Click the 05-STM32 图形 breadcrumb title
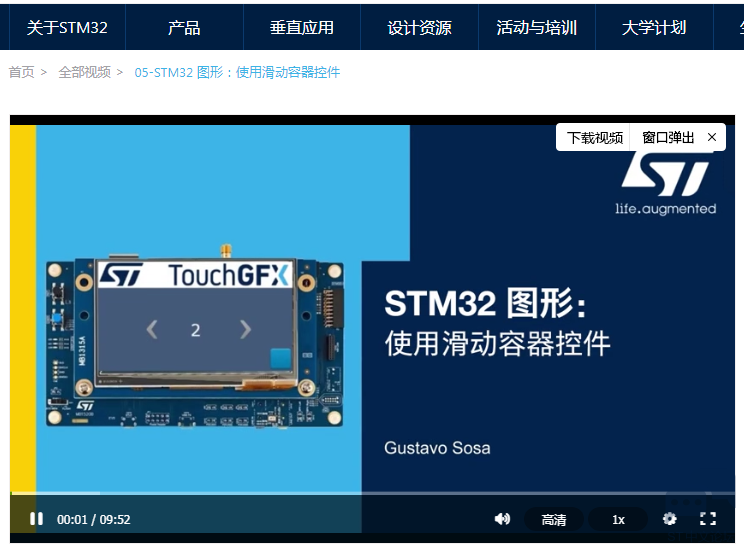This screenshot has width=744, height=552. (237, 72)
